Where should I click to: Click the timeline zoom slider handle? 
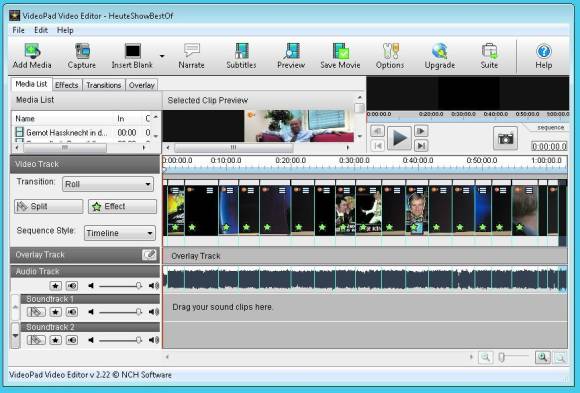(502, 357)
